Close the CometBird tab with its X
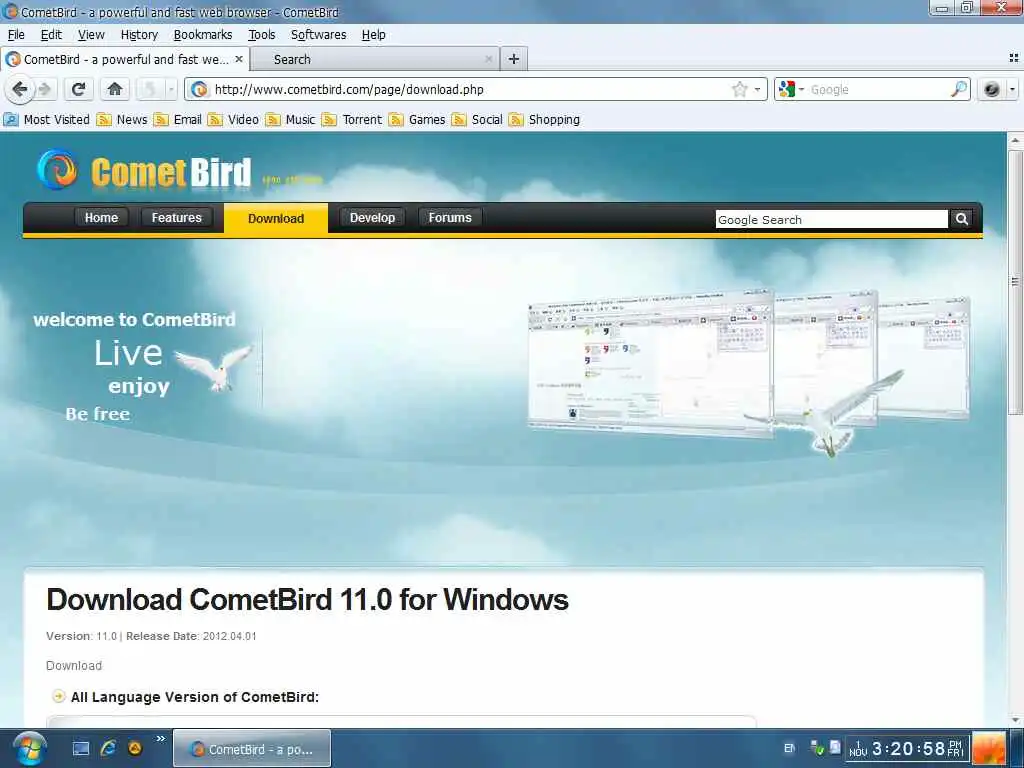 [239, 59]
